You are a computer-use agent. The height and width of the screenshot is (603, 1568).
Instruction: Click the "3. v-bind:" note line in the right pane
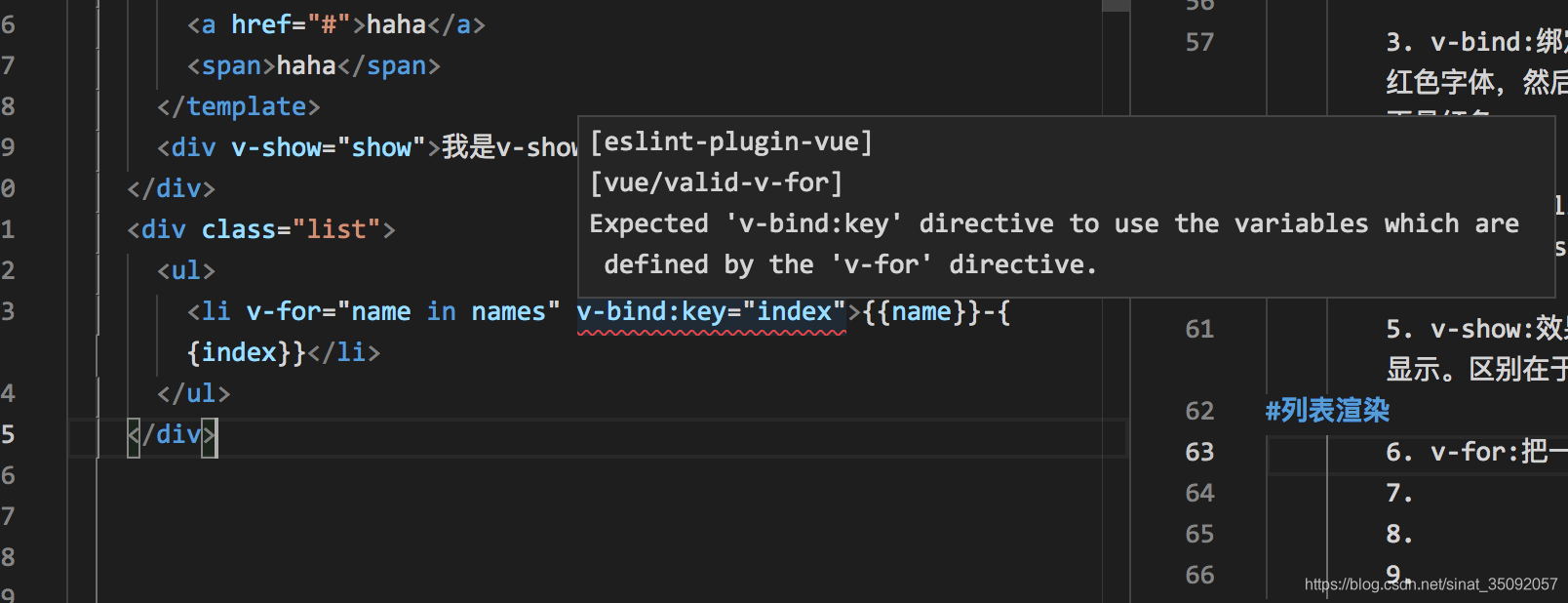1476,42
